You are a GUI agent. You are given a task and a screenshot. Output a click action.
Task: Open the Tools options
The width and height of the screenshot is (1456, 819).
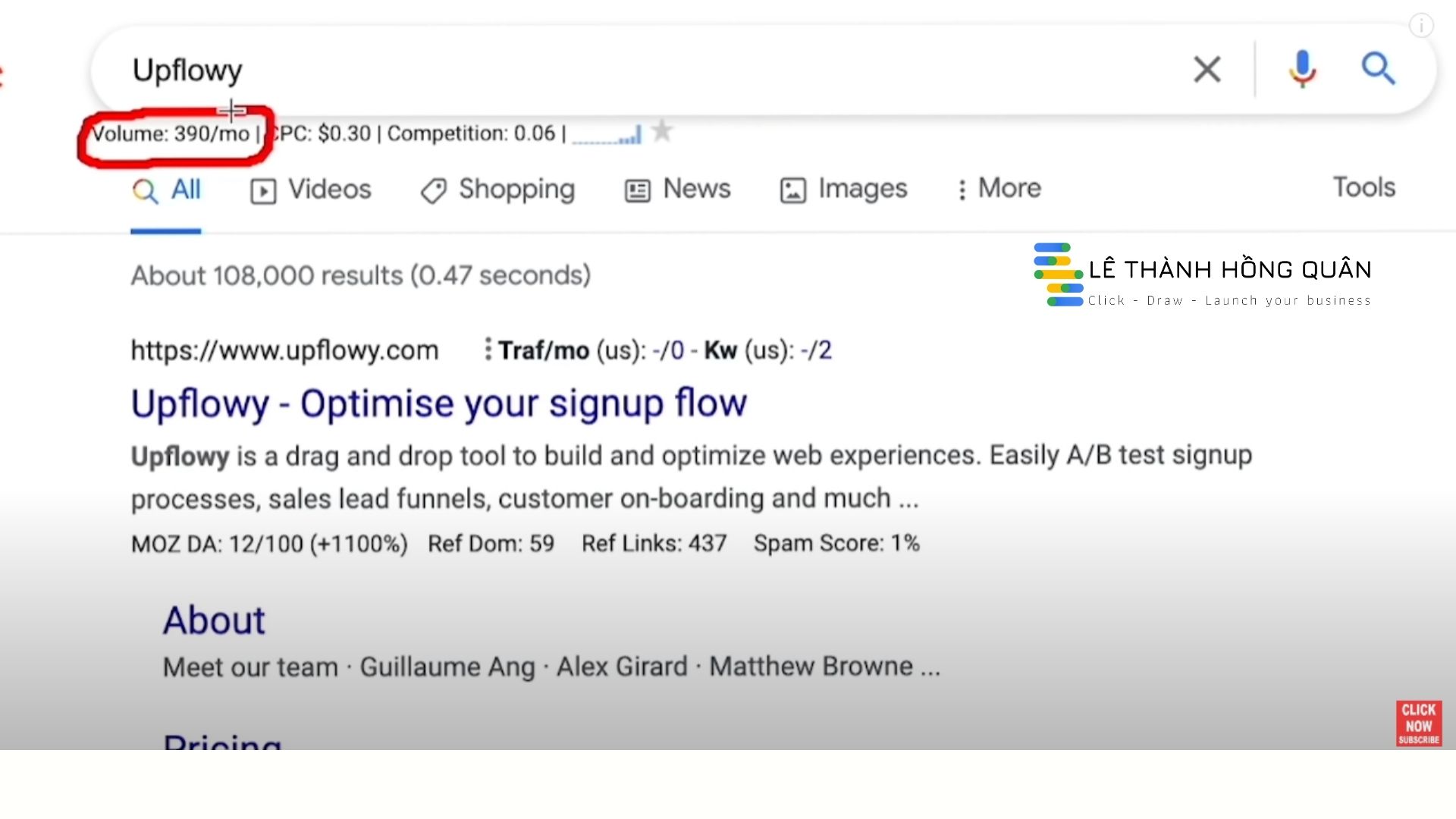(x=1363, y=187)
